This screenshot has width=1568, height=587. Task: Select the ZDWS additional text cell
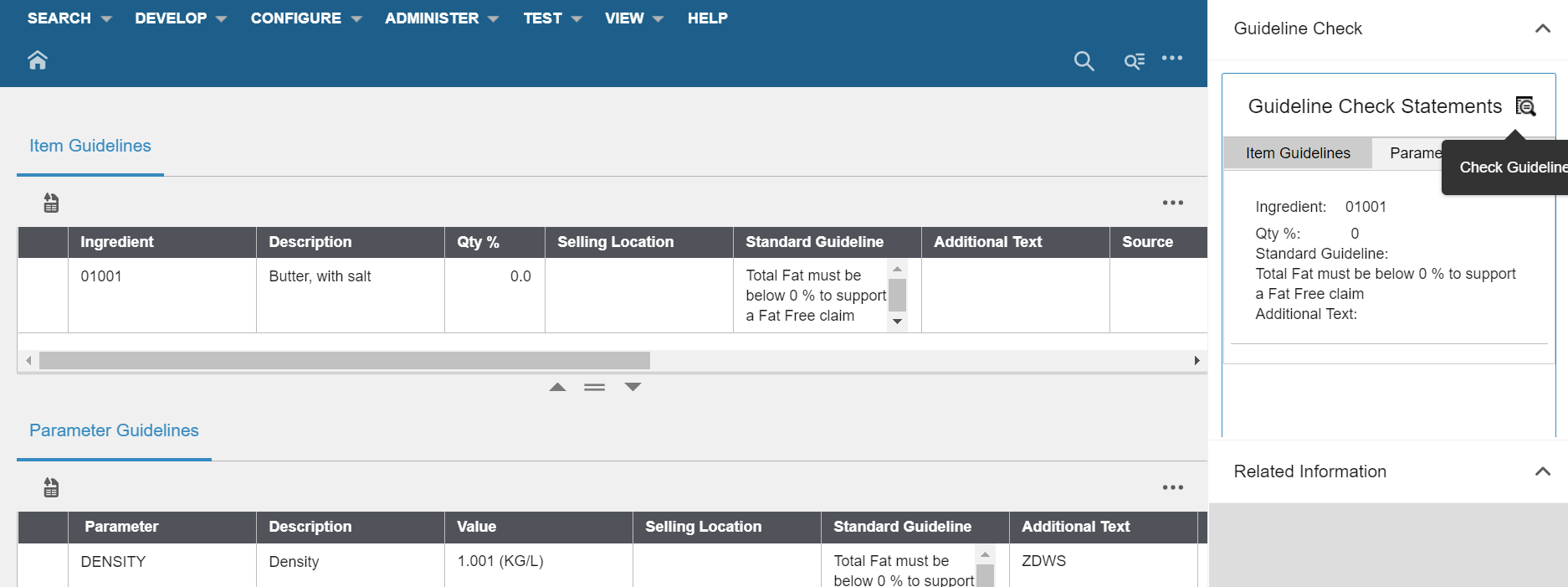coord(1103,565)
